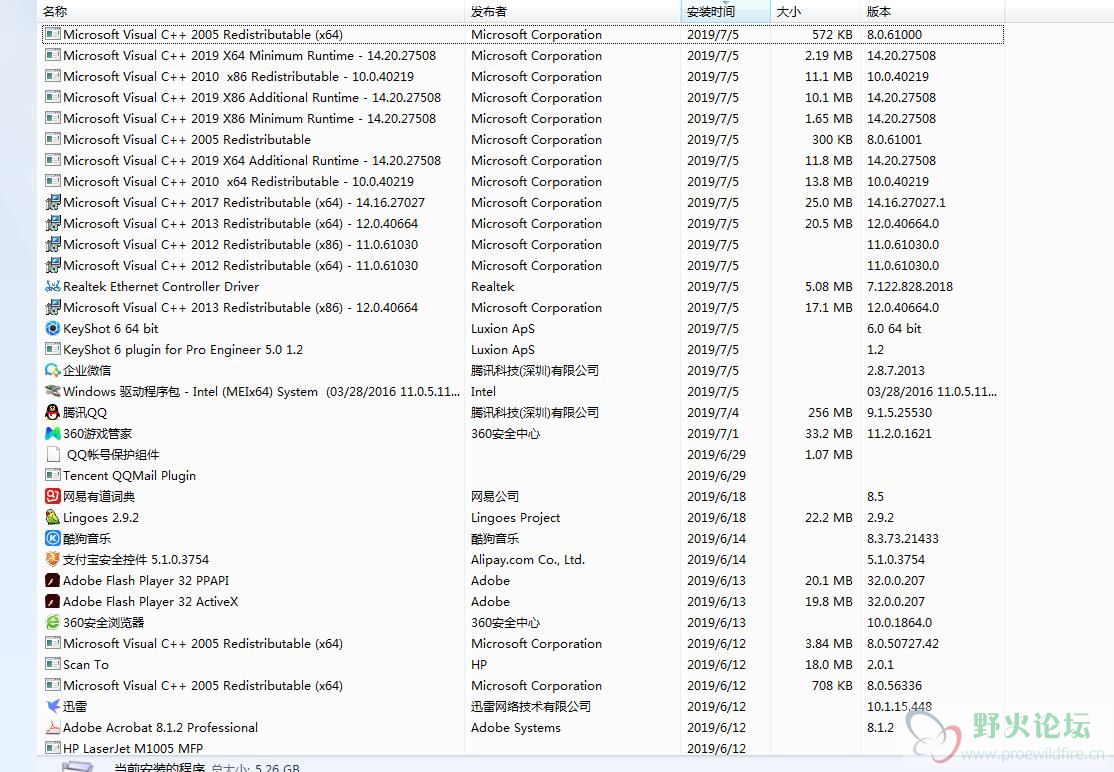The width and height of the screenshot is (1114, 772).
Task: Select Microsoft Visual C++ 2019 X86 Minimum Runtime
Action: click(522, 118)
